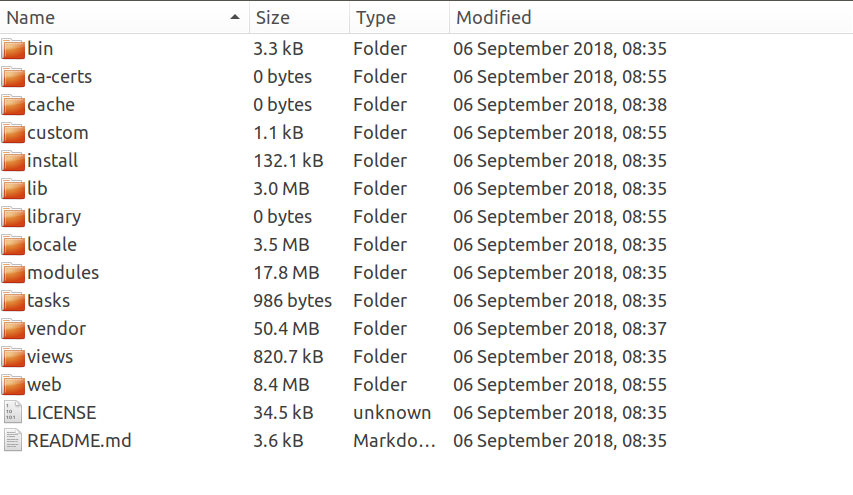The image size is (853, 495).
Task: Select the vendor folder icon
Action: 13,329
